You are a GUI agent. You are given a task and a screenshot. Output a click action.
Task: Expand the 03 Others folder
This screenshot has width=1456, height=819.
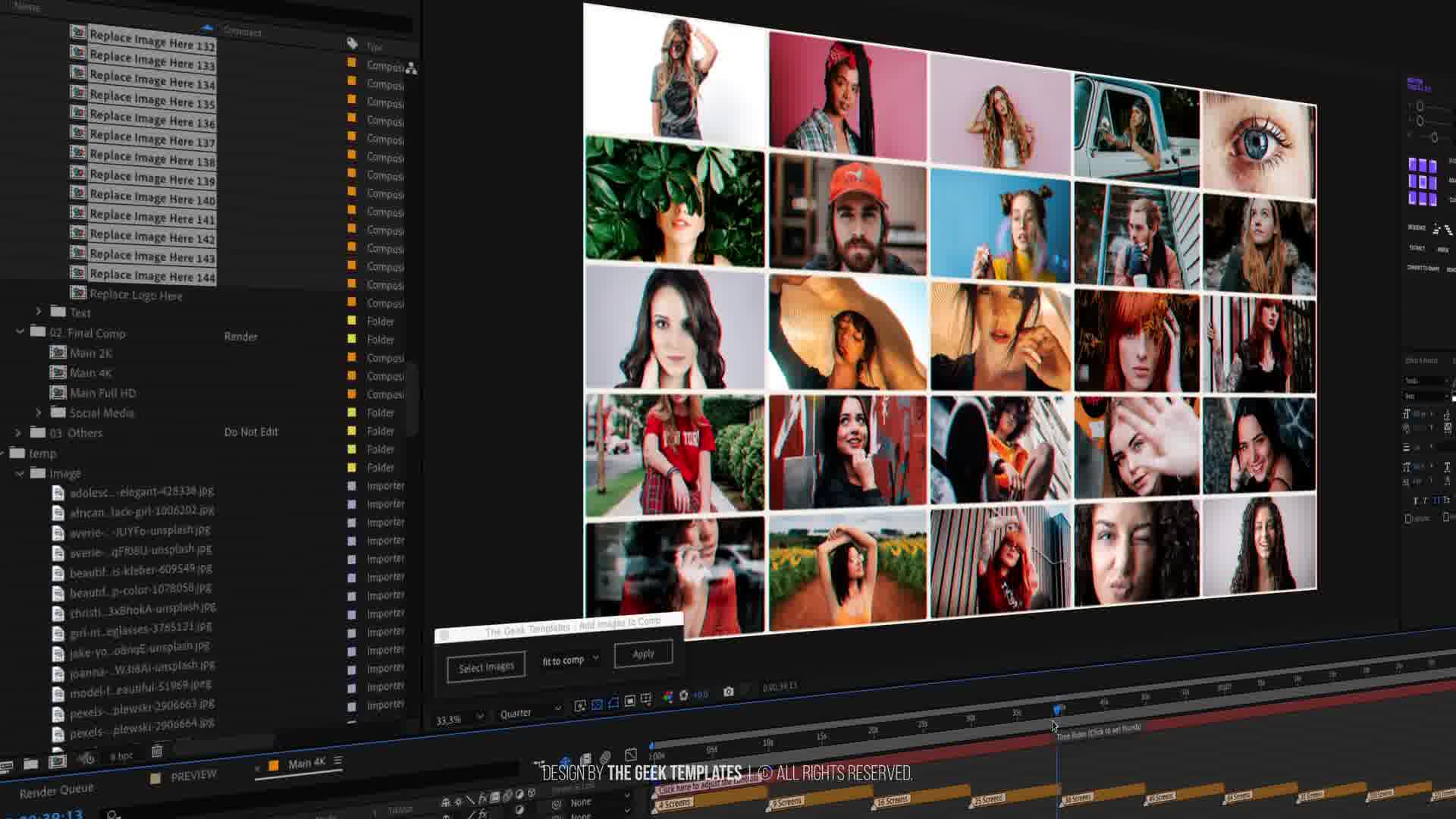[18, 432]
